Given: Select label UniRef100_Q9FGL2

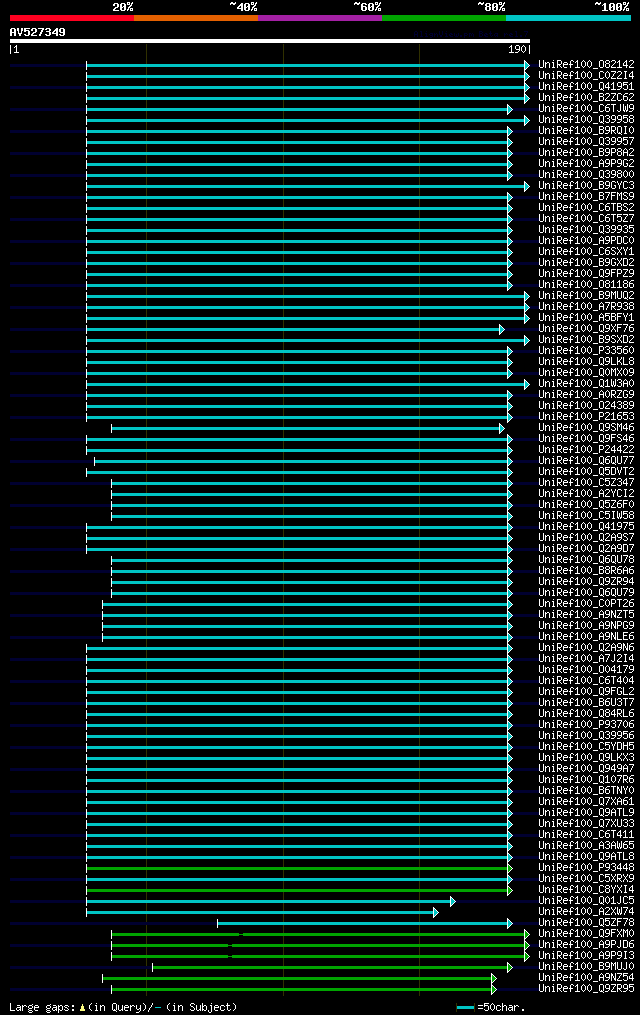Looking at the screenshot, I should pyautogui.click(x=586, y=691).
